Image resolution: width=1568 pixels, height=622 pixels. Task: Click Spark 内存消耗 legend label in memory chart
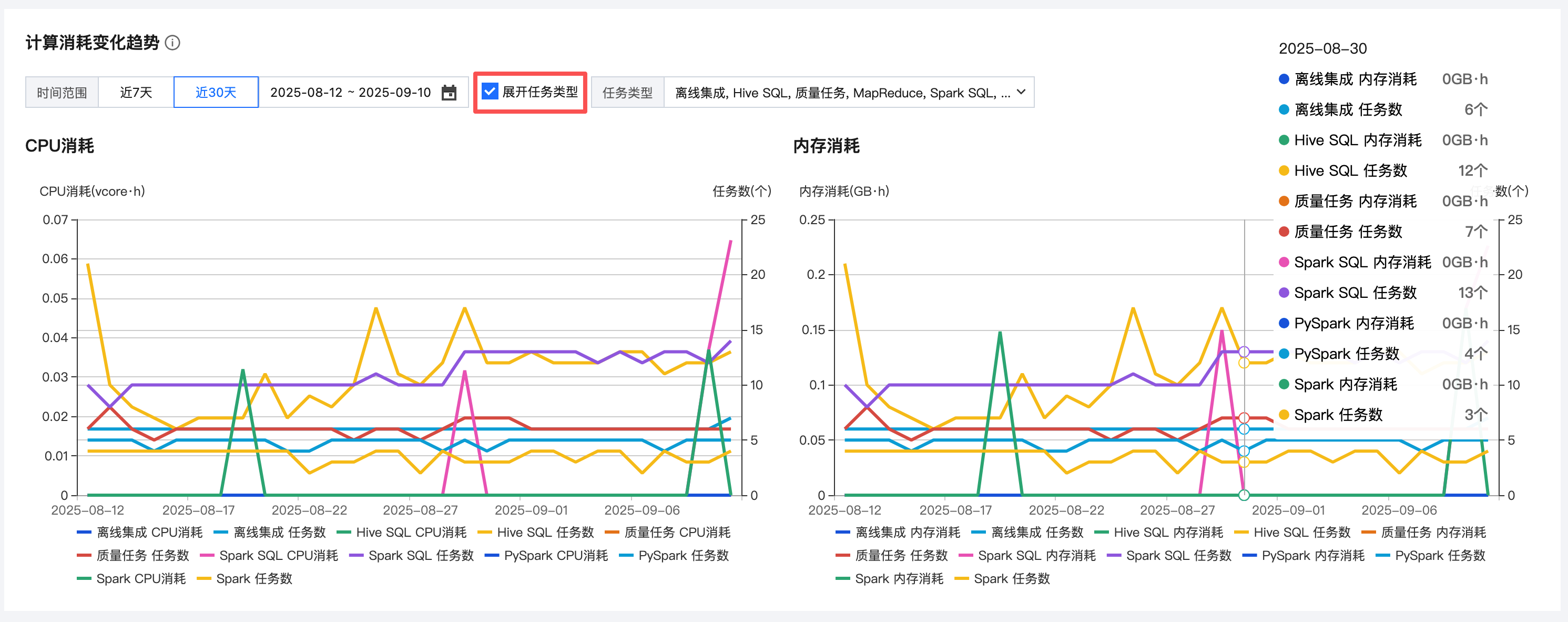tap(899, 579)
